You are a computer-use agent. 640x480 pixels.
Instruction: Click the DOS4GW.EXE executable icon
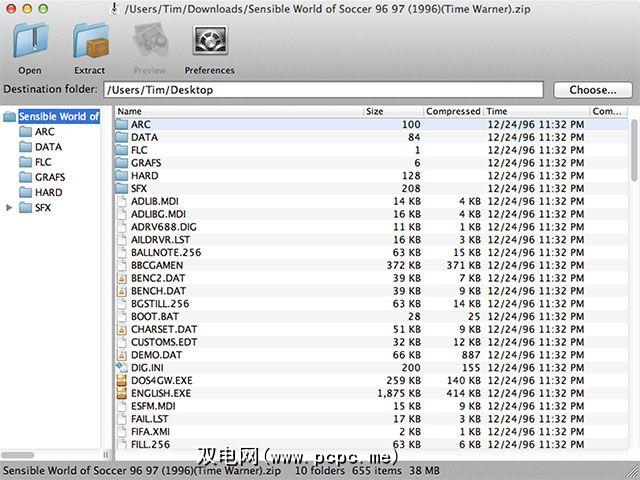(x=122, y=380)
